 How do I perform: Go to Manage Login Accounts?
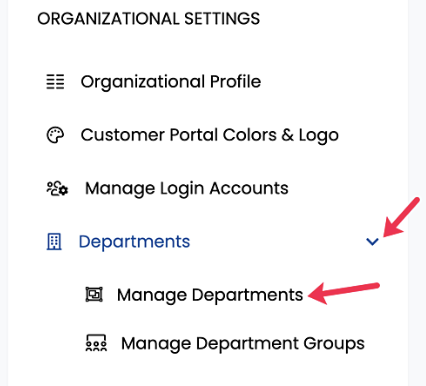coord(187,189)
